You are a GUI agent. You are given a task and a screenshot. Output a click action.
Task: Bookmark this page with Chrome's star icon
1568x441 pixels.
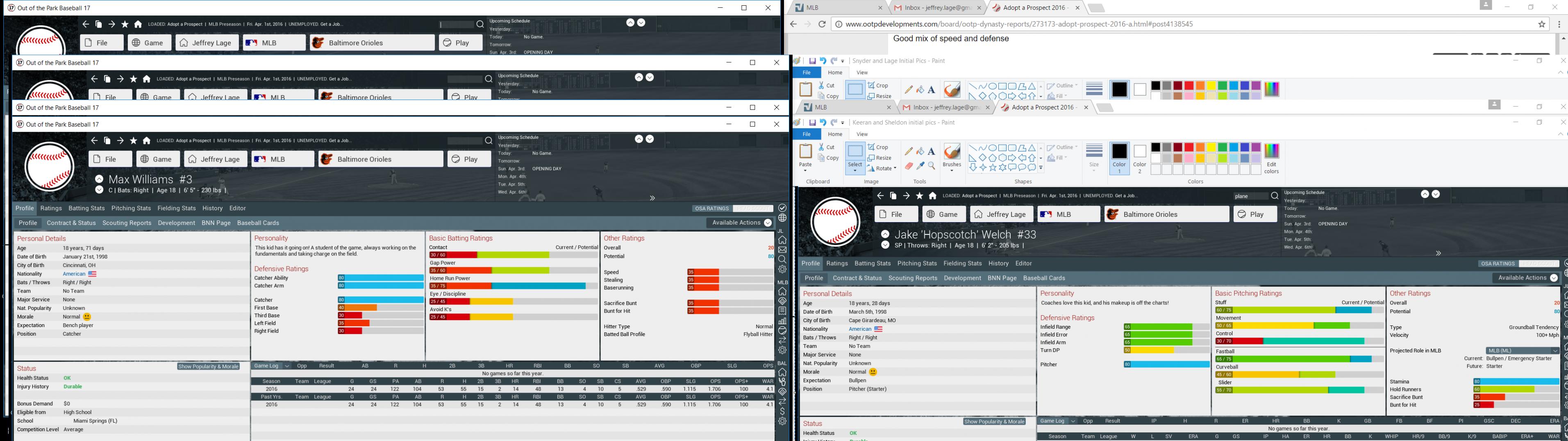point(1542,24)
